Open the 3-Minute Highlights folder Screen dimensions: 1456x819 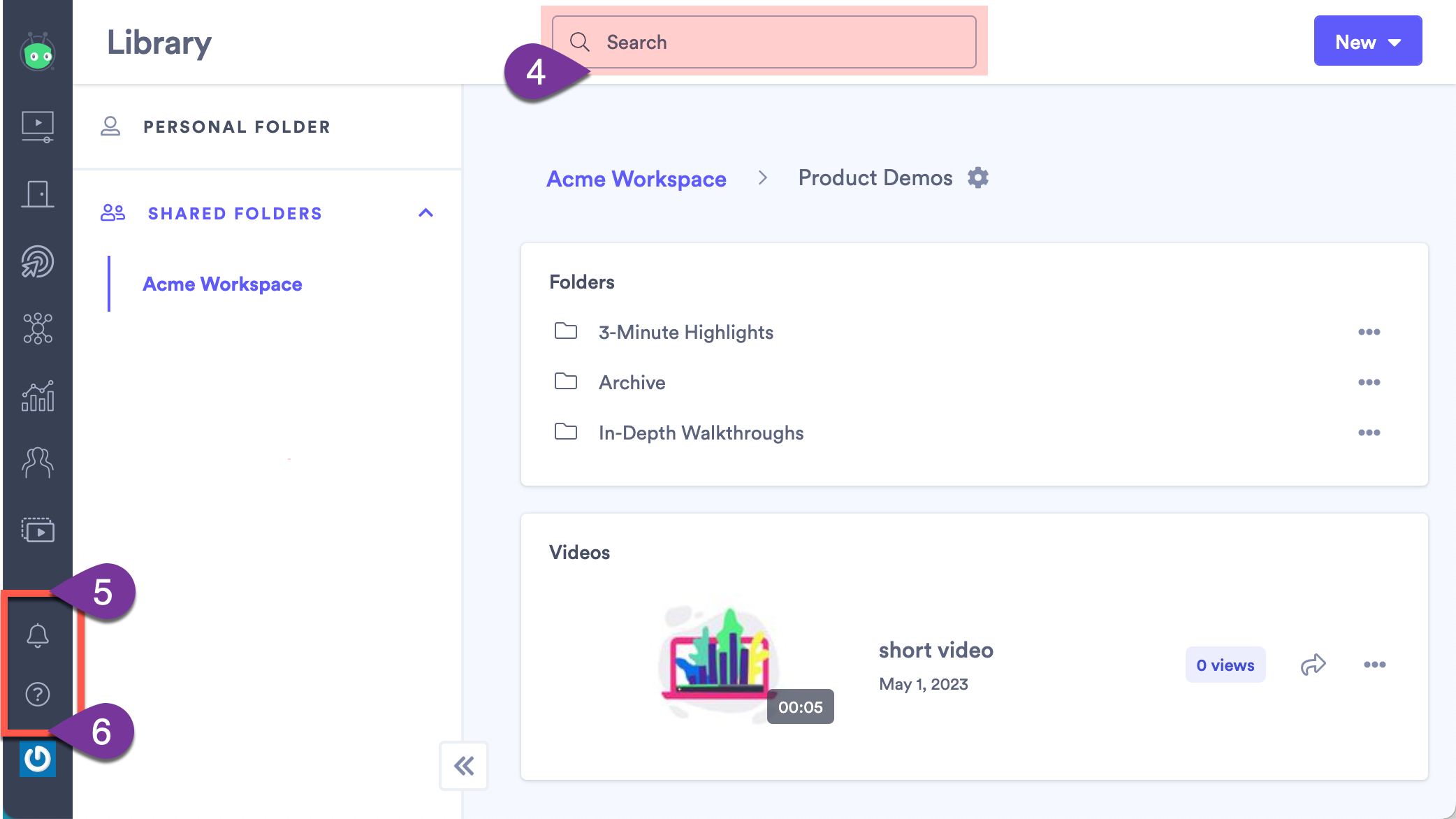coord(685,332)
